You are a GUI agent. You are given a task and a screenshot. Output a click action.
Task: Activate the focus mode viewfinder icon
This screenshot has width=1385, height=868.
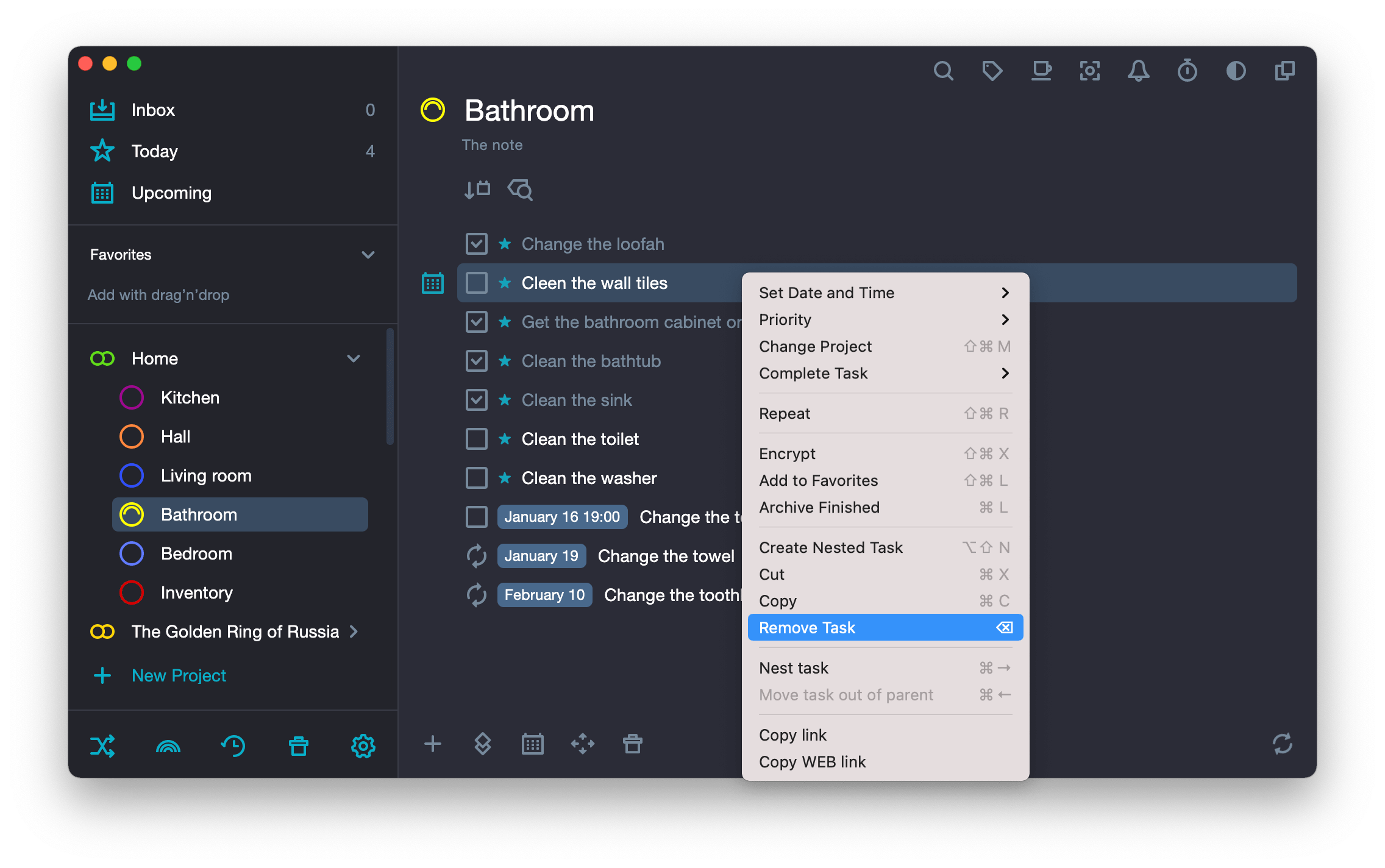1090,71
